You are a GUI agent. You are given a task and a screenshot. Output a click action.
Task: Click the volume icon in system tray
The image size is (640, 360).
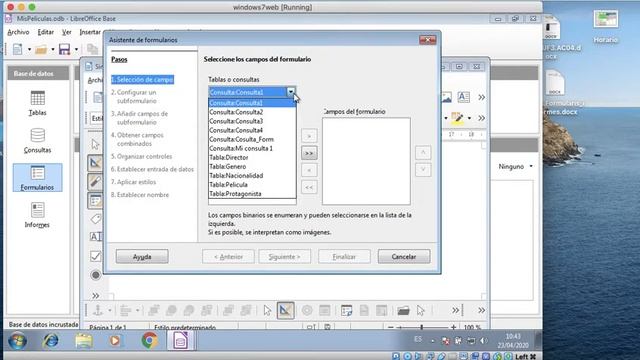[484, 340]
